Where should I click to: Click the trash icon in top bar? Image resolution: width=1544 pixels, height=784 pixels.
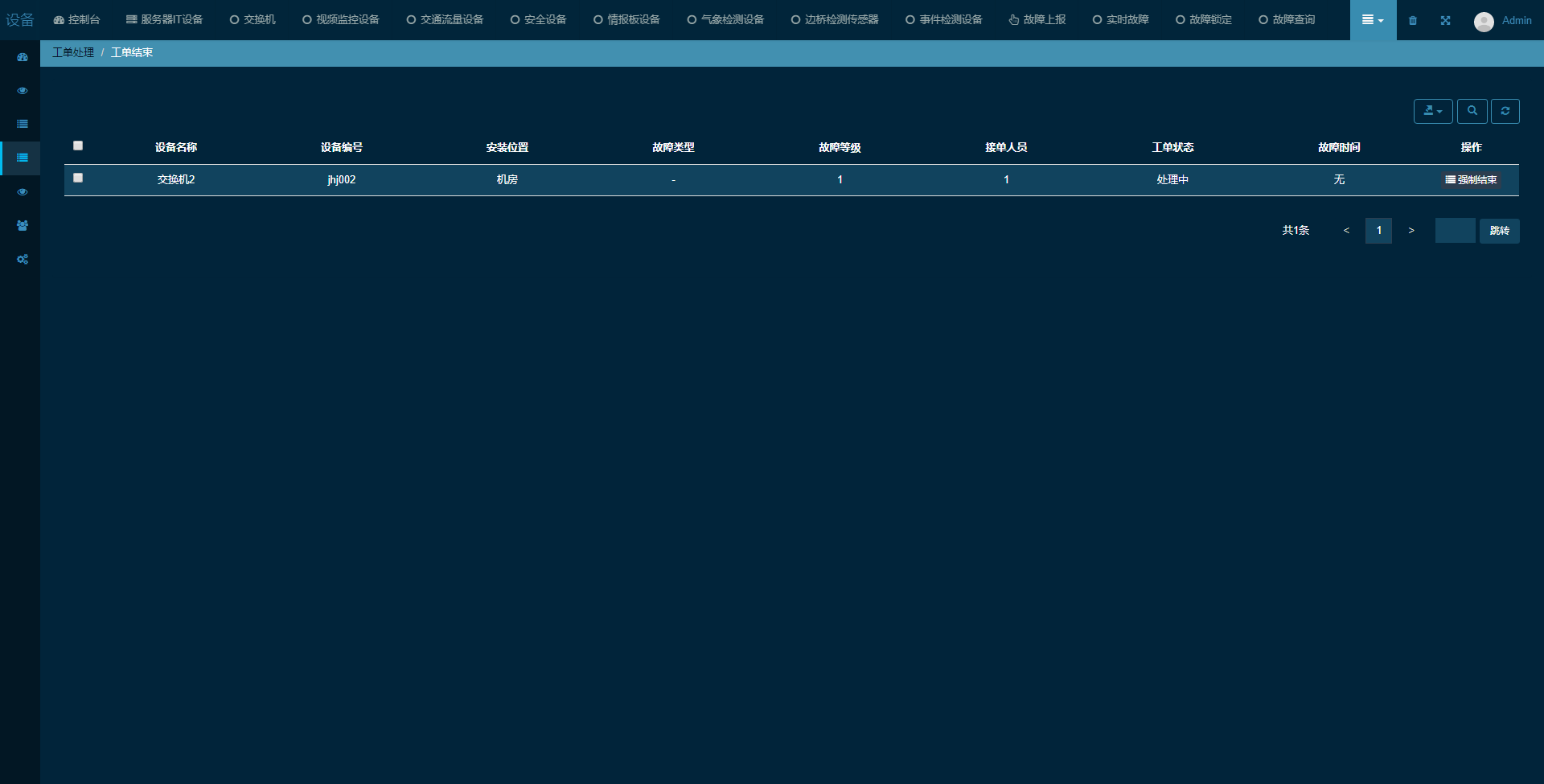coord(1413,20)
